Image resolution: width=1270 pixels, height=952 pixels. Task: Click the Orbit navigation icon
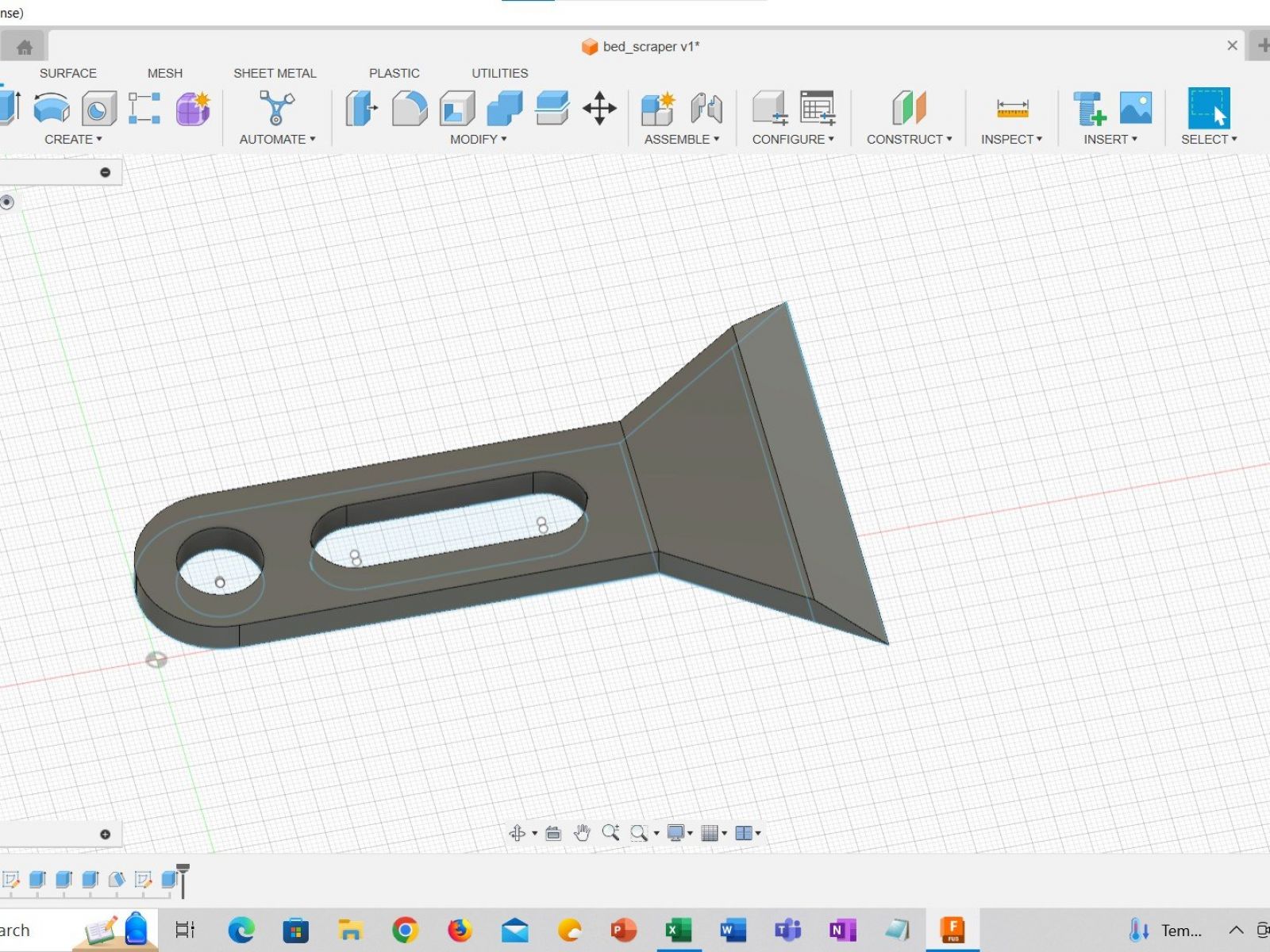tap(518, 833)
